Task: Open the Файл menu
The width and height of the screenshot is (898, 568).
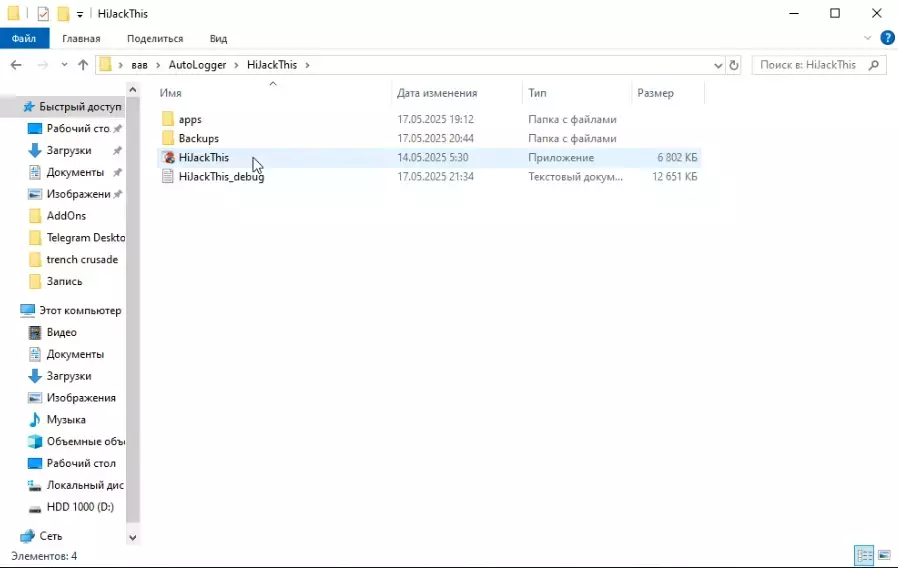Action: pyautogui.click(x=24, y=38)
